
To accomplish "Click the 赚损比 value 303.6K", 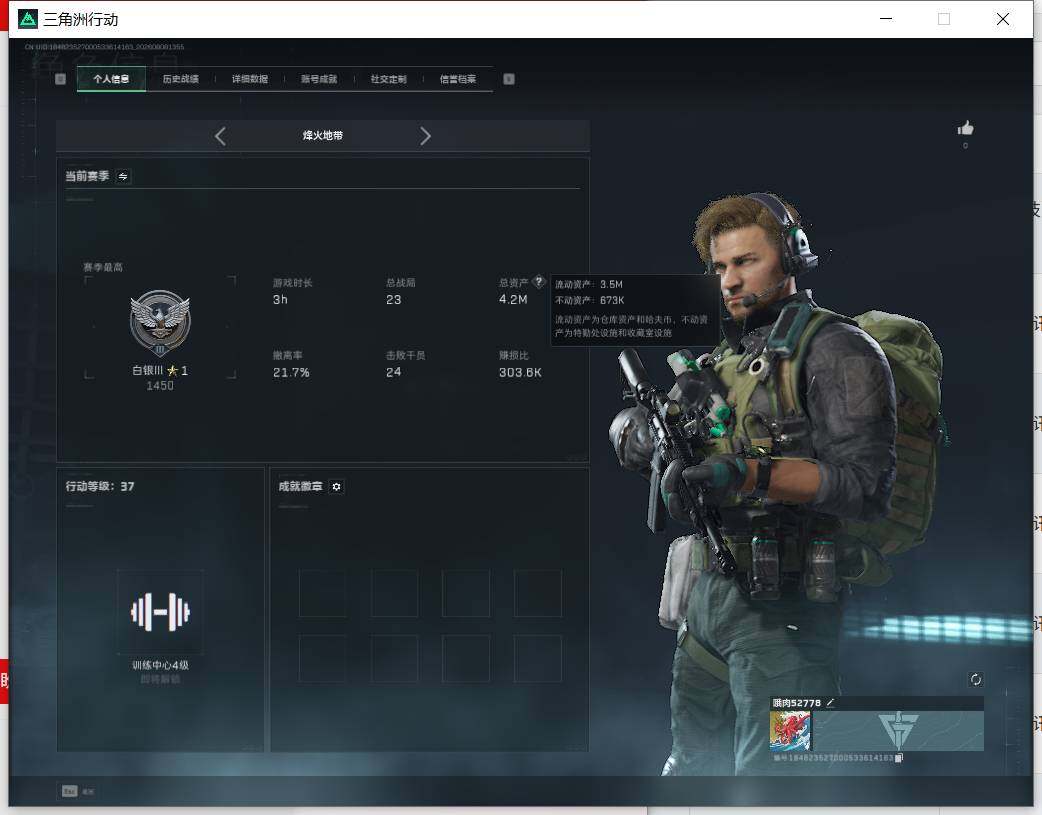I will point(520,372).
